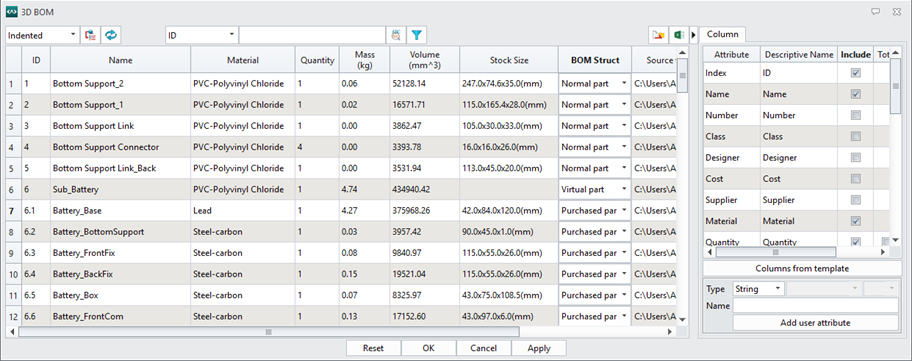Screen dimensions: 912x361
Task: Click the find text search icon
Action: coord(396,35)
